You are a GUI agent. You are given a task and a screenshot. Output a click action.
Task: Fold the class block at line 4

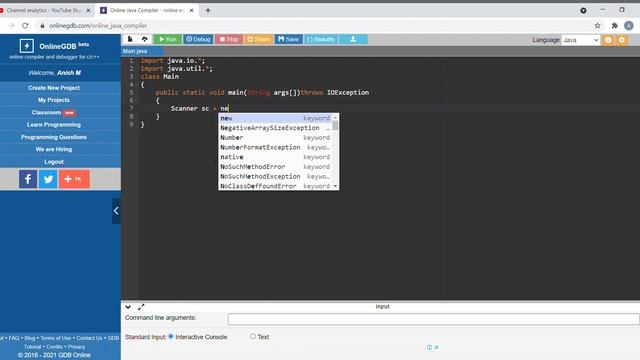(x=137, y=84)
